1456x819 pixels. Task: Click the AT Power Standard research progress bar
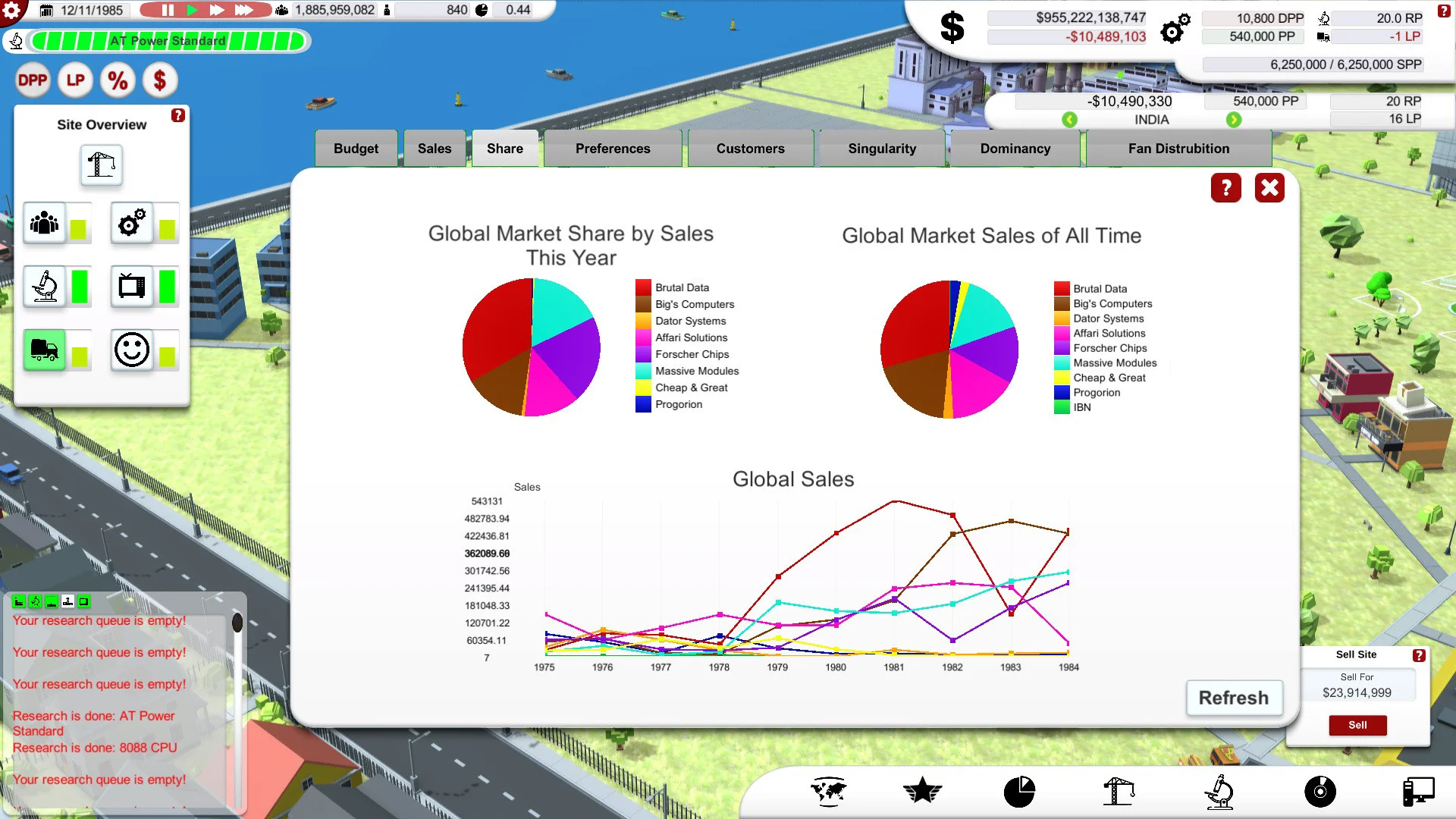click(x=168, y=41)
